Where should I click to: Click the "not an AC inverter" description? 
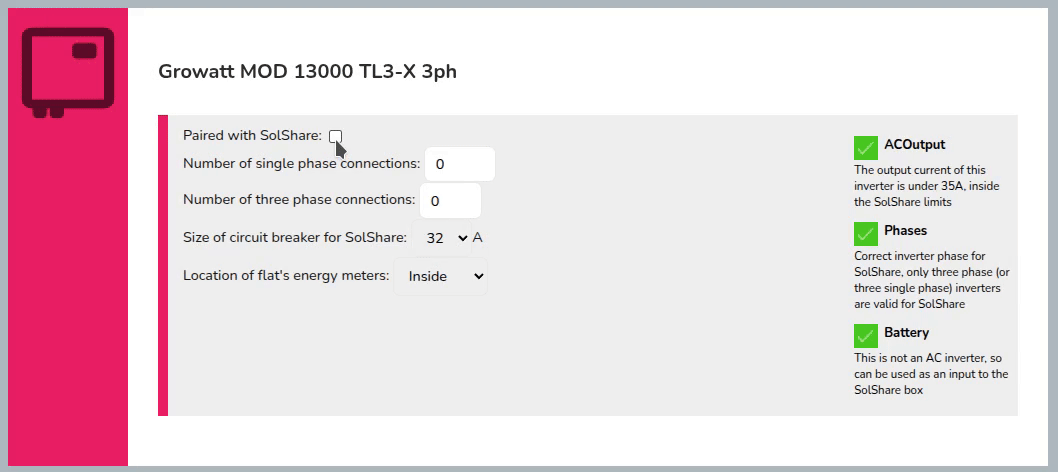coord(930,374)
